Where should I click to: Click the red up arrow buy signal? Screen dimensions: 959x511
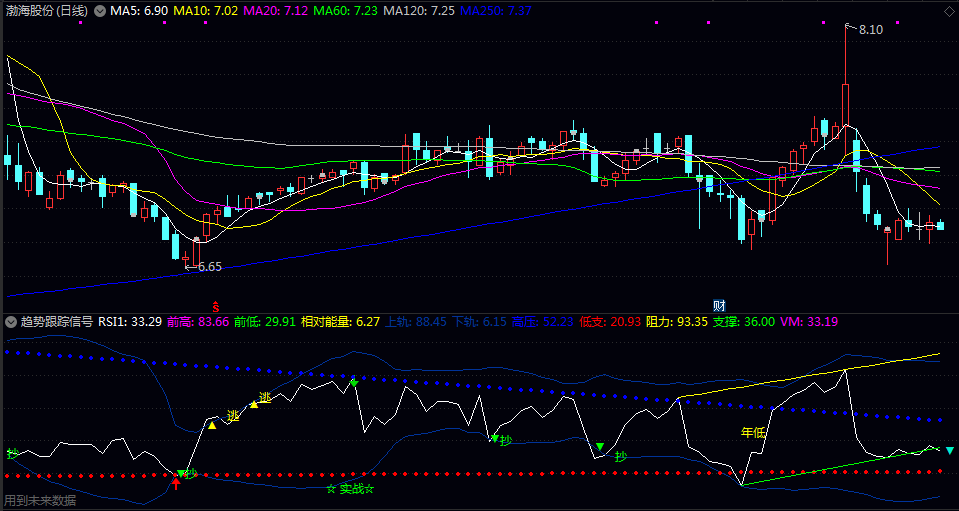point(176,484)
